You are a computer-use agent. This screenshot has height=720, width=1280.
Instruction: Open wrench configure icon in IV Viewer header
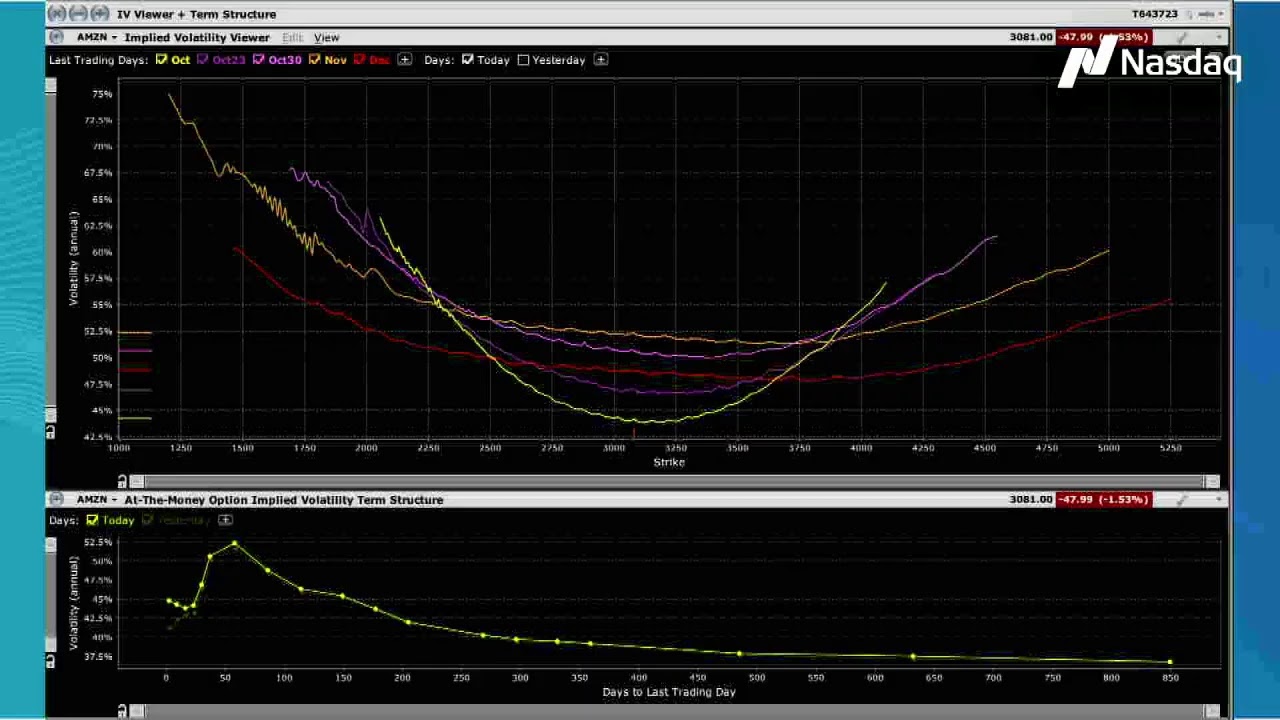(1183, 37)
